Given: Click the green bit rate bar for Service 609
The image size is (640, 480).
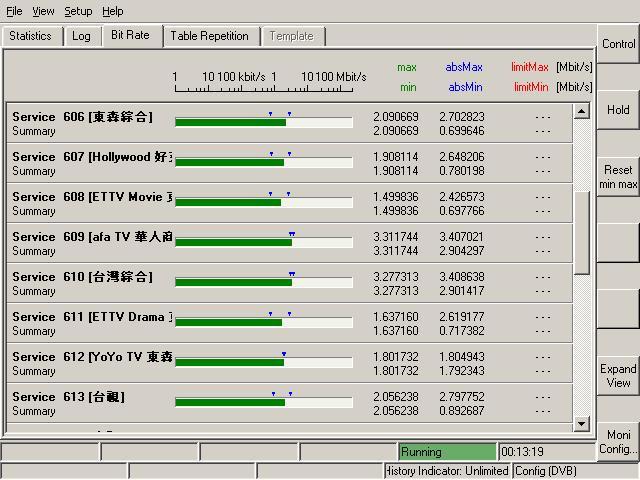Looking at the screenshot, I should coord(233,242).
